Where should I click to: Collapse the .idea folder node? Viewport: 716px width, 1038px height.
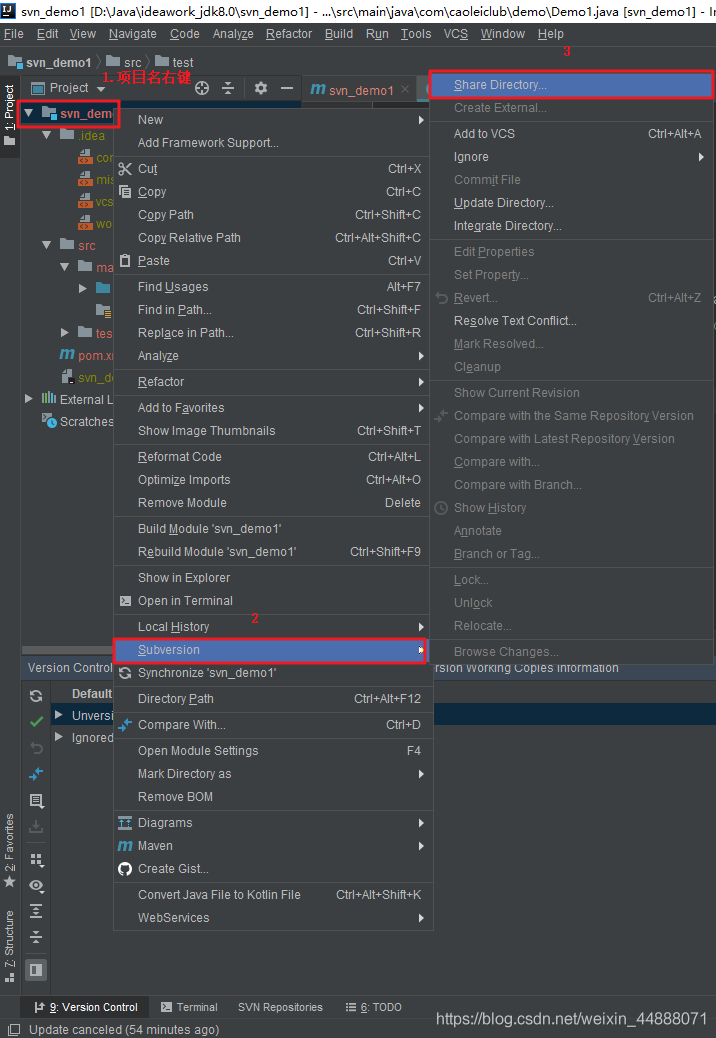coord(46,135)
